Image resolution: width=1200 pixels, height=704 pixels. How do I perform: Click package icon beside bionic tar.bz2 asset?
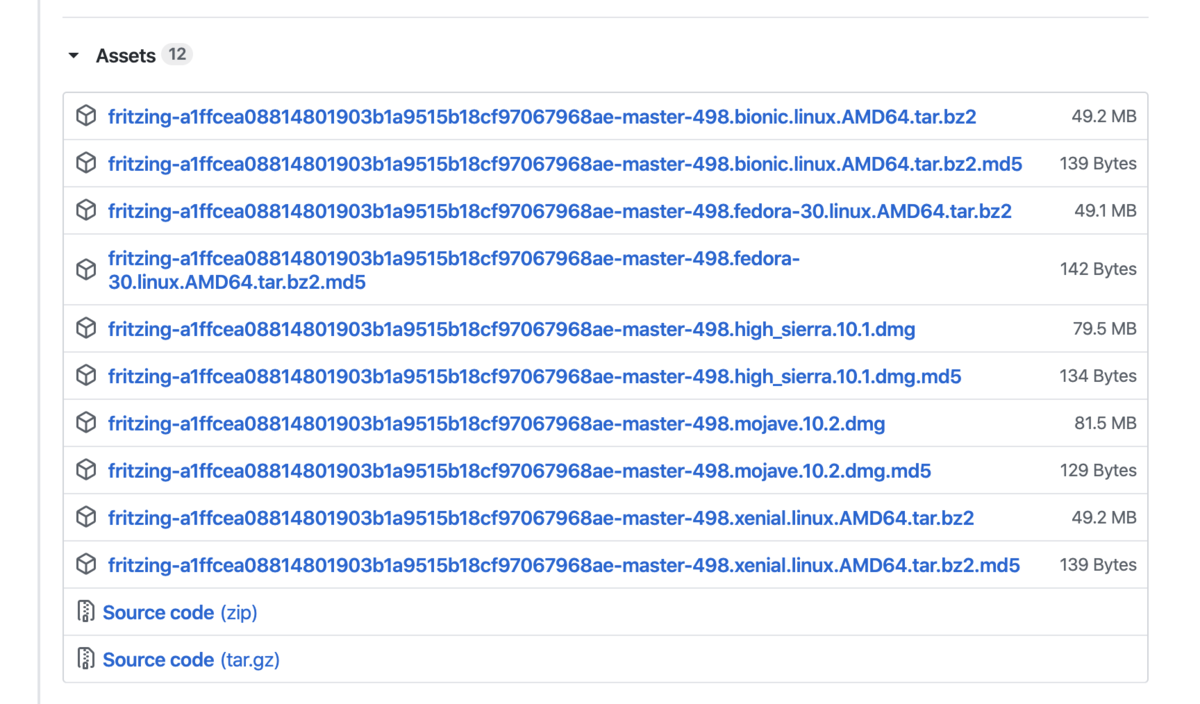coord(86,116)
